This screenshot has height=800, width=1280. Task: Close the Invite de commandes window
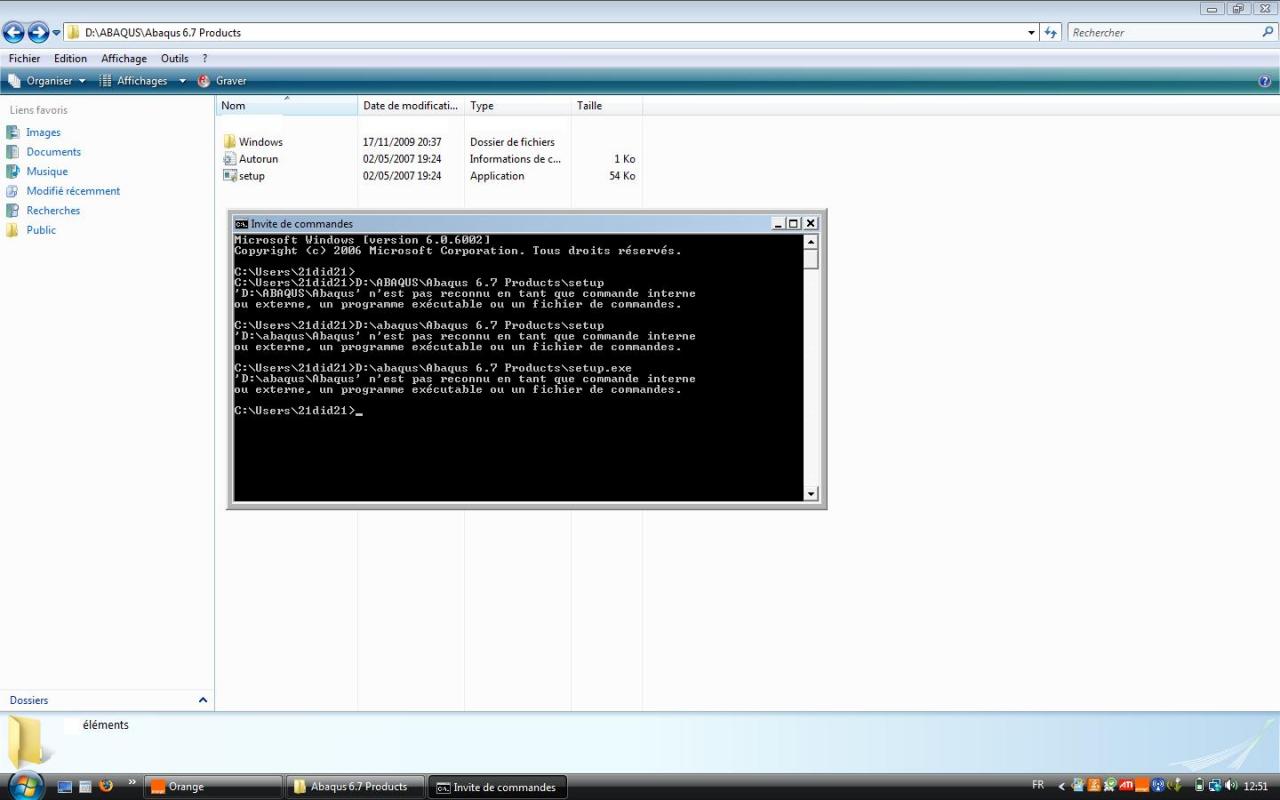(811, 224)
